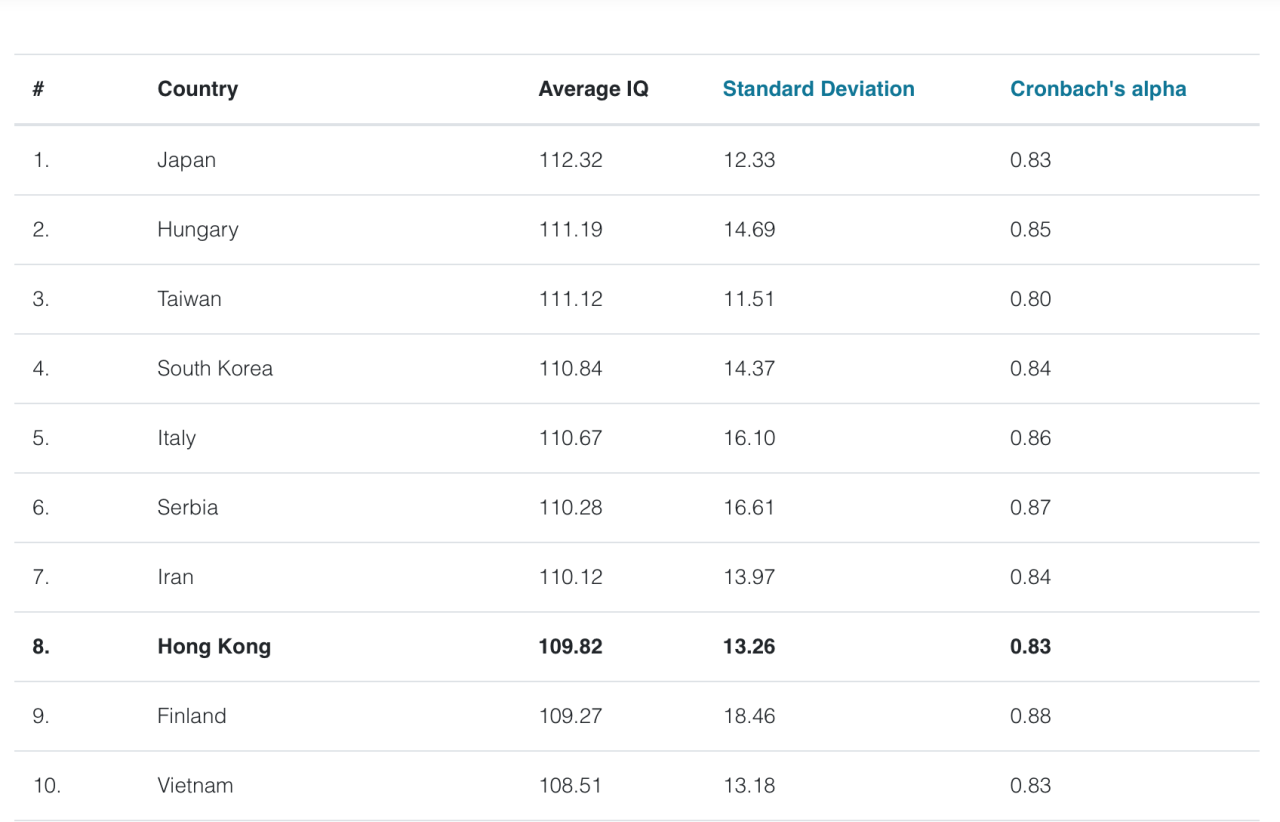Select the Vietnam row name
Image resolution: width=1280 pixels, height=822 pixels.
[x=195, y=786]
